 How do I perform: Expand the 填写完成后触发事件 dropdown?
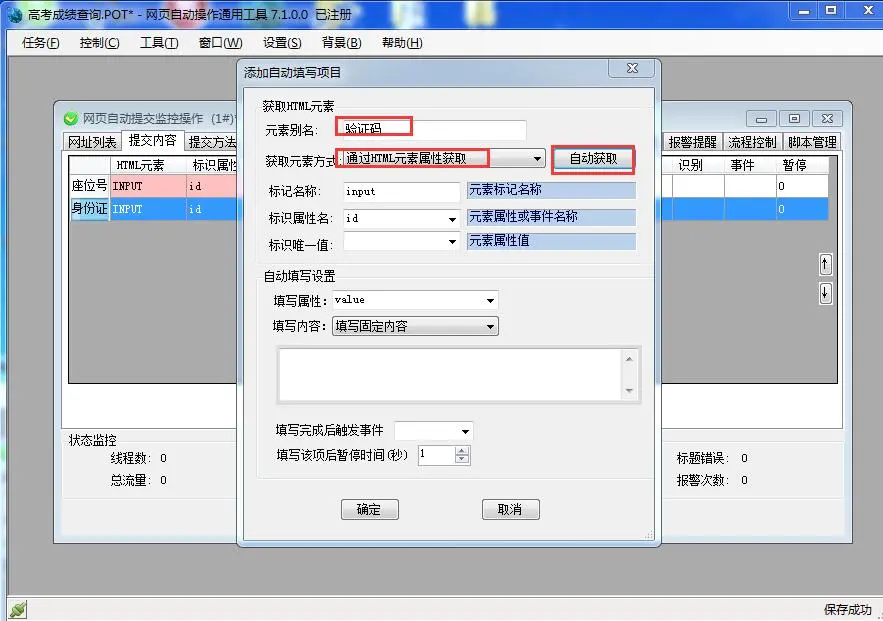coord(465,431)
